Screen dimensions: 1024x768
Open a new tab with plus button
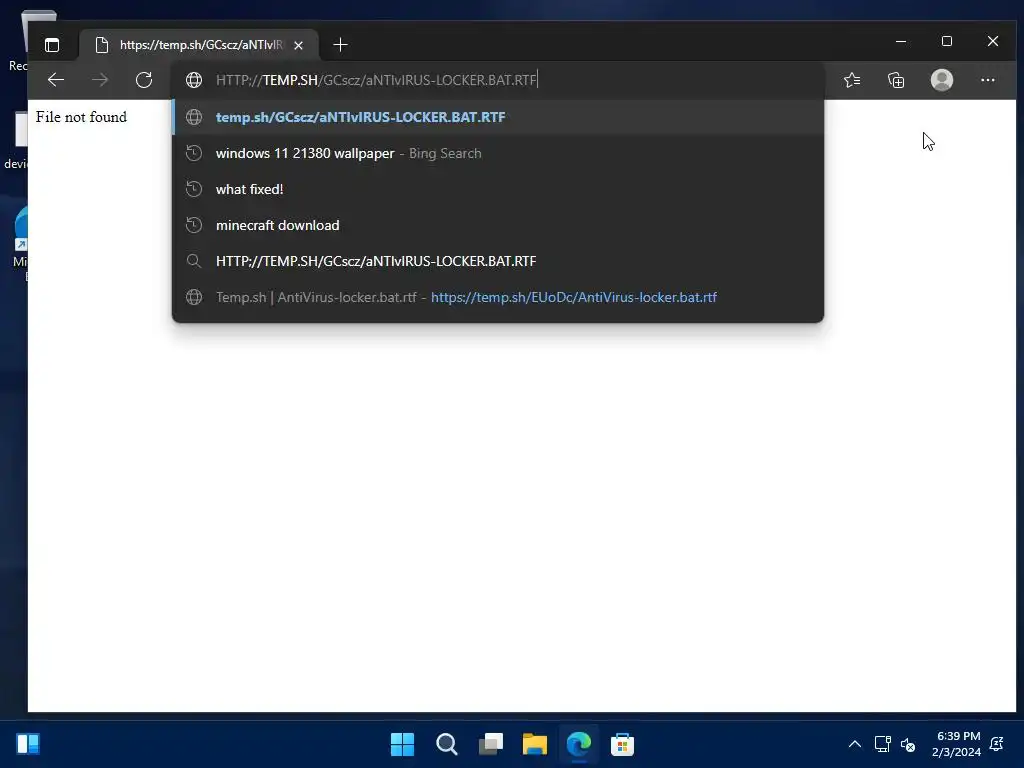tap(340, 44)
